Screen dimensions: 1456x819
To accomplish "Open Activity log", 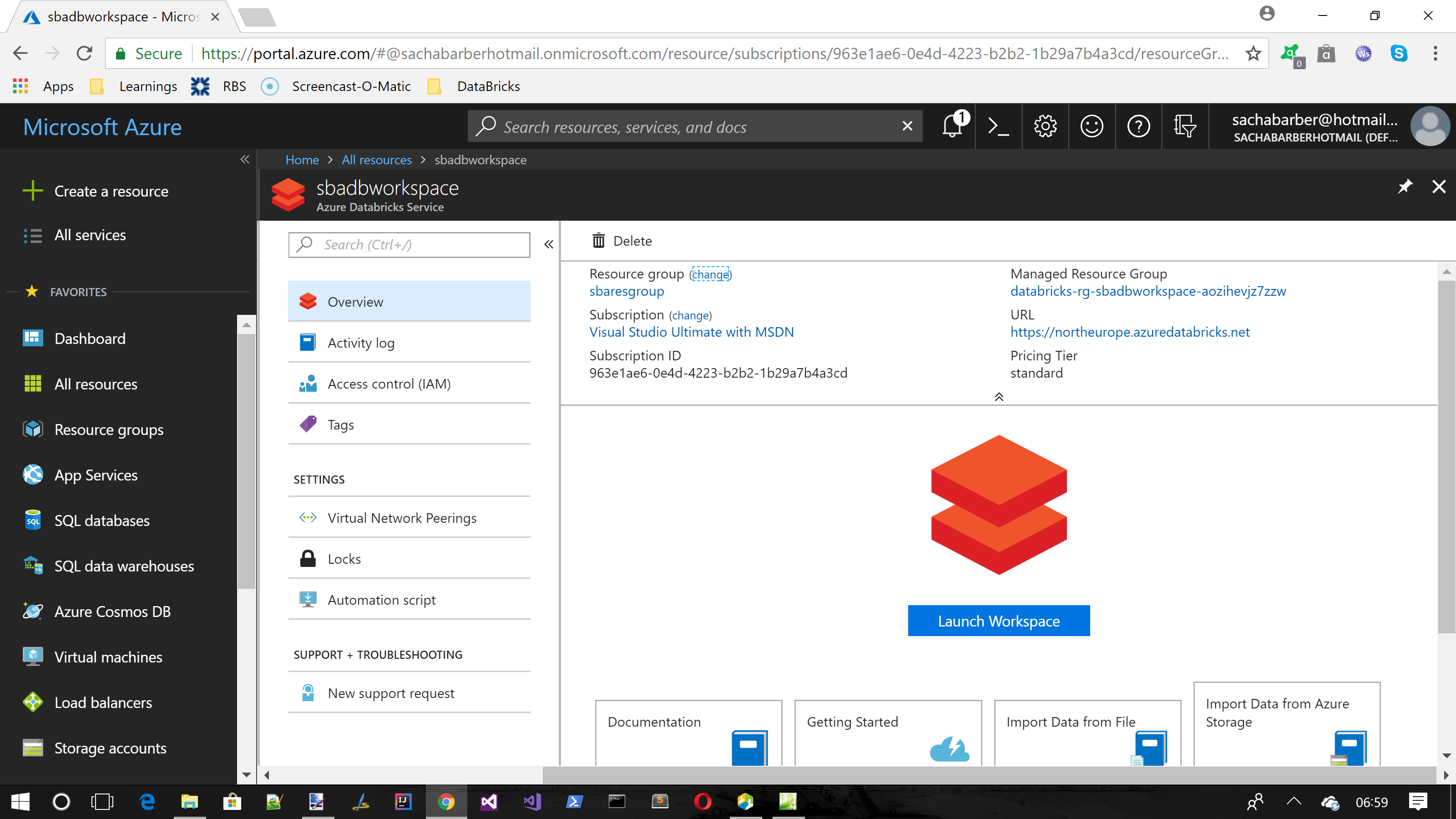I will 409,343.
